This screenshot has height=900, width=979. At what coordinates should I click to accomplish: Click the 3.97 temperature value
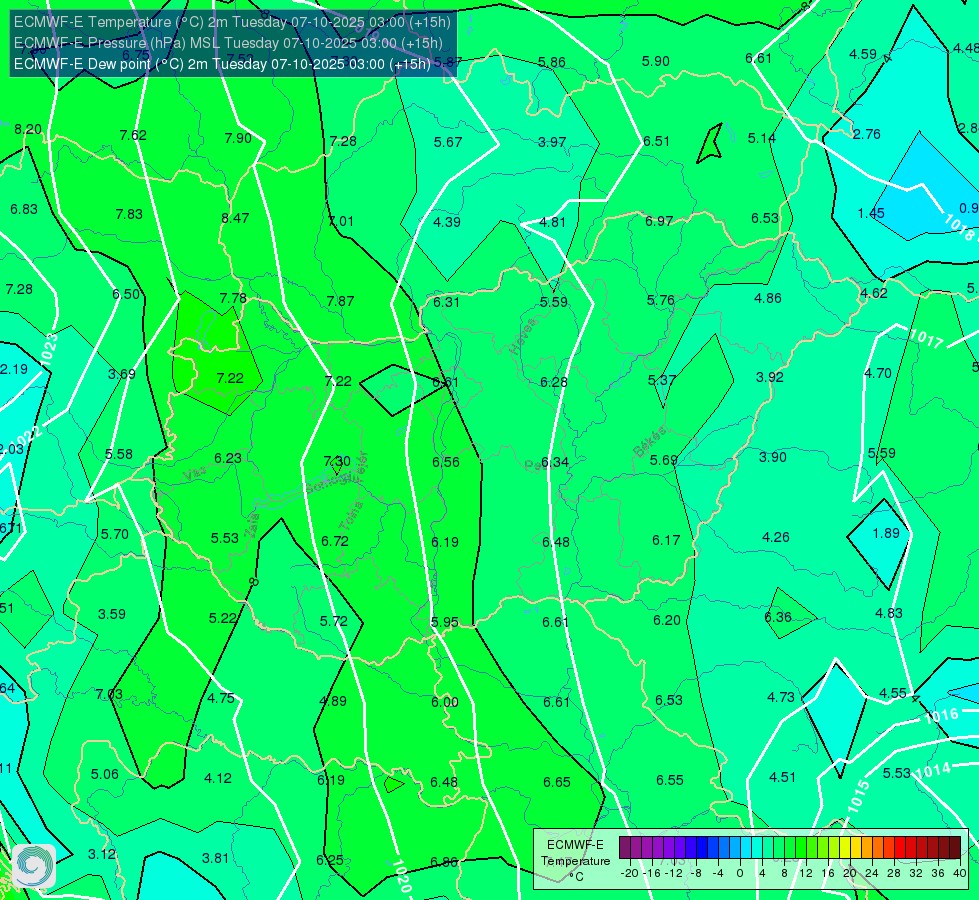pyautogui.click(x=552, y=142)
